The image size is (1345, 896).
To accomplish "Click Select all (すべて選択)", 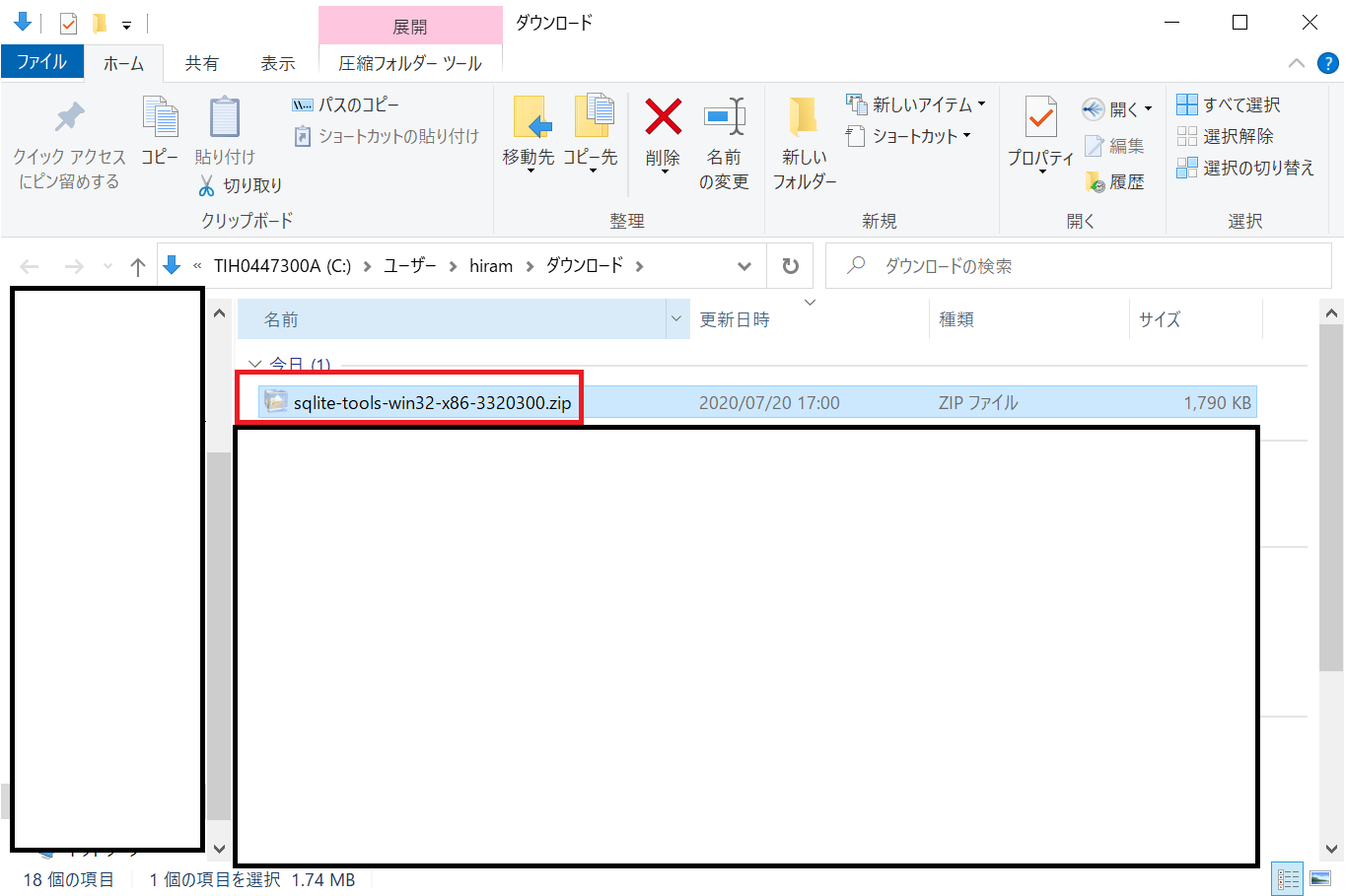I will pyautogui.click(x=1229, y=104).
